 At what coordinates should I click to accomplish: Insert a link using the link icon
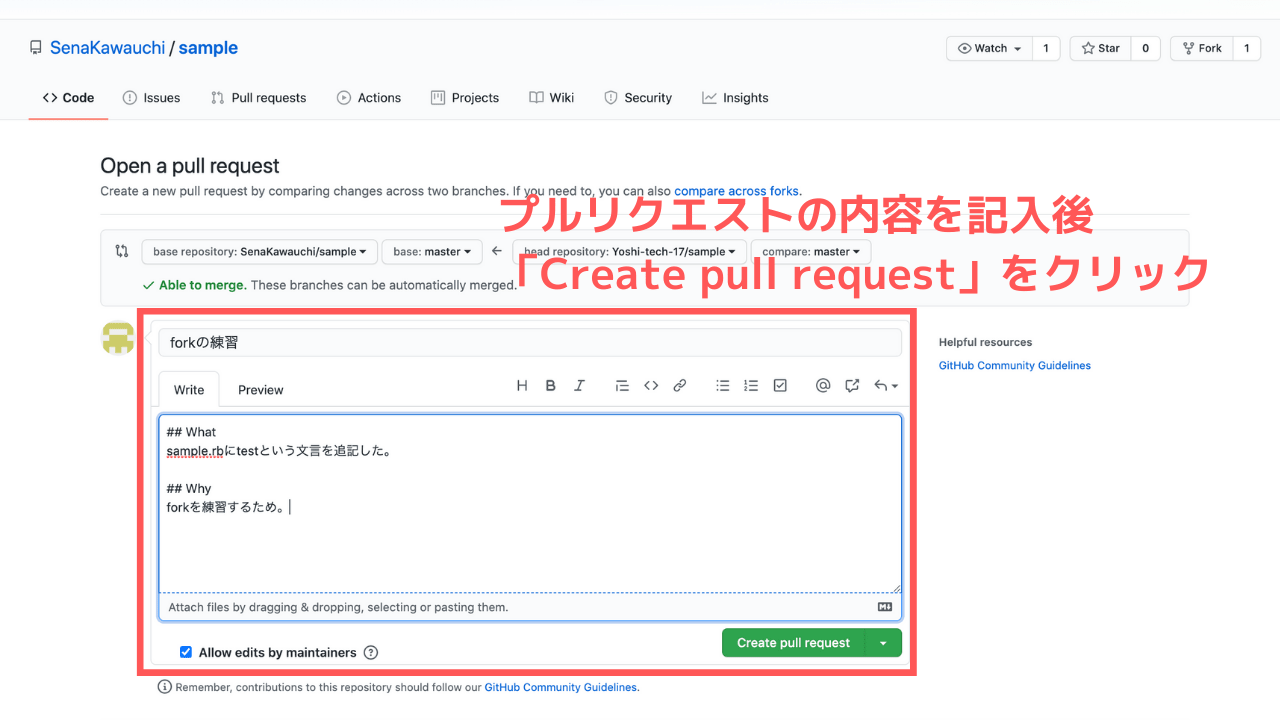679,385
